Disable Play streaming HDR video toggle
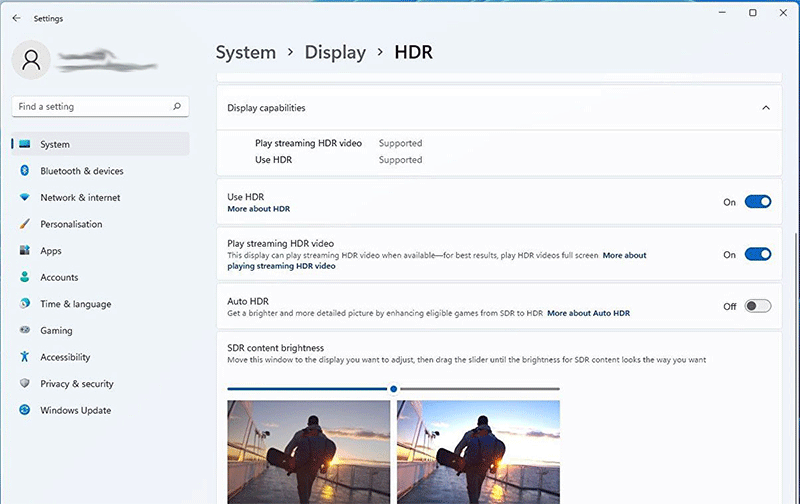800x504 pixels. (x=758, y=254)
